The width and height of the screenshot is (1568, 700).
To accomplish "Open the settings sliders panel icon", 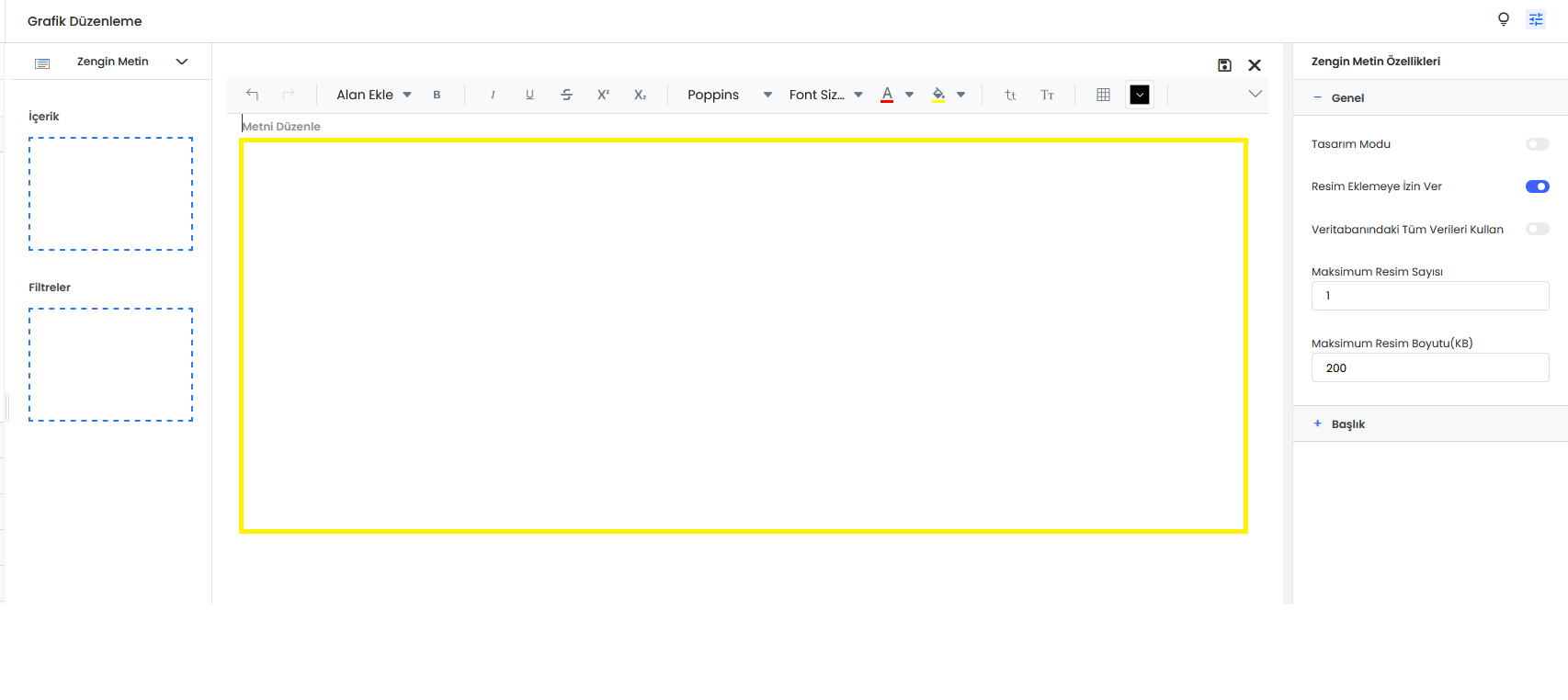I will click(x=1536, y=19).
